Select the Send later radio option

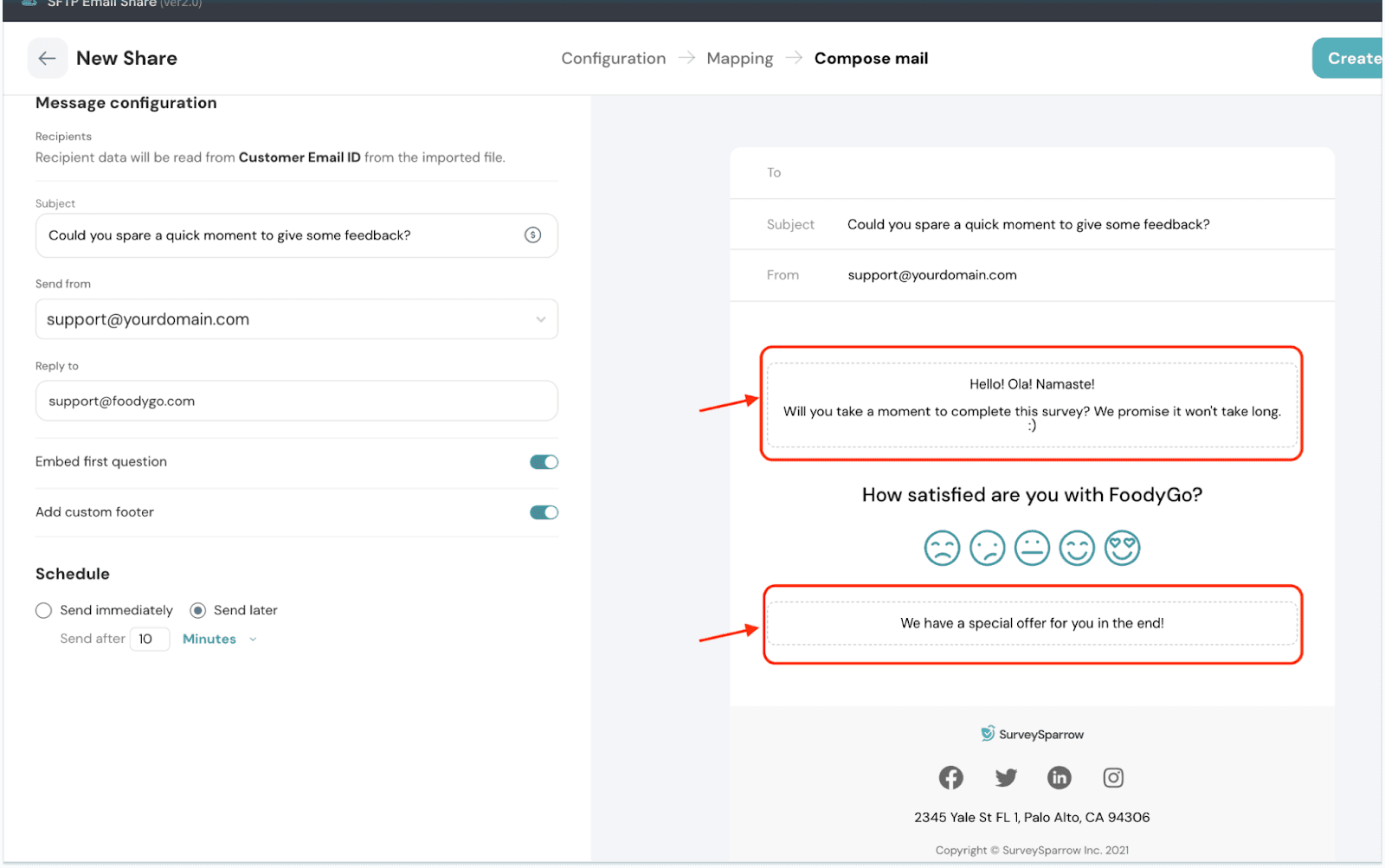(x=198, y=610)
